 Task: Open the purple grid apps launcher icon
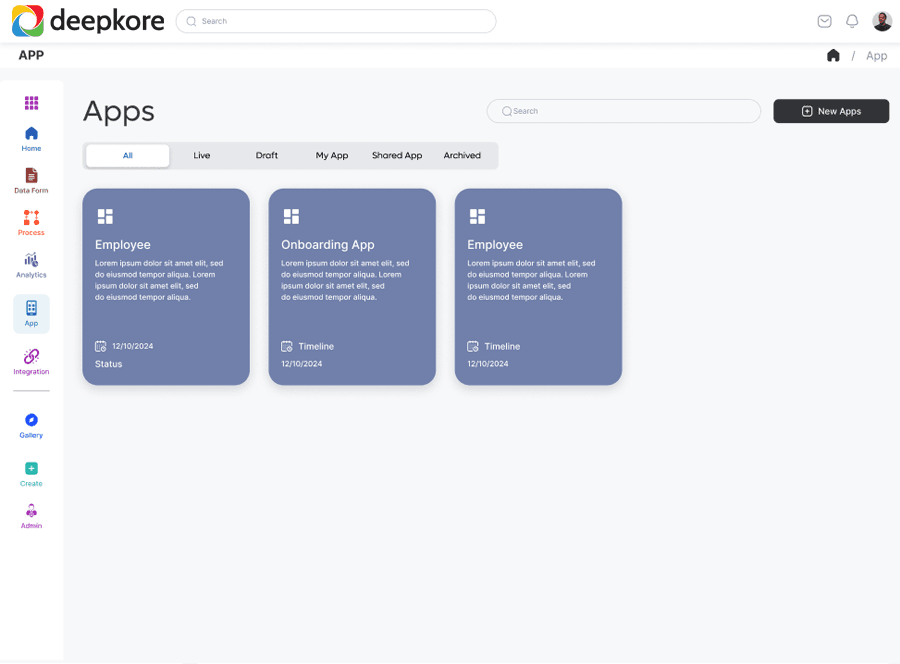pos(31,103)
